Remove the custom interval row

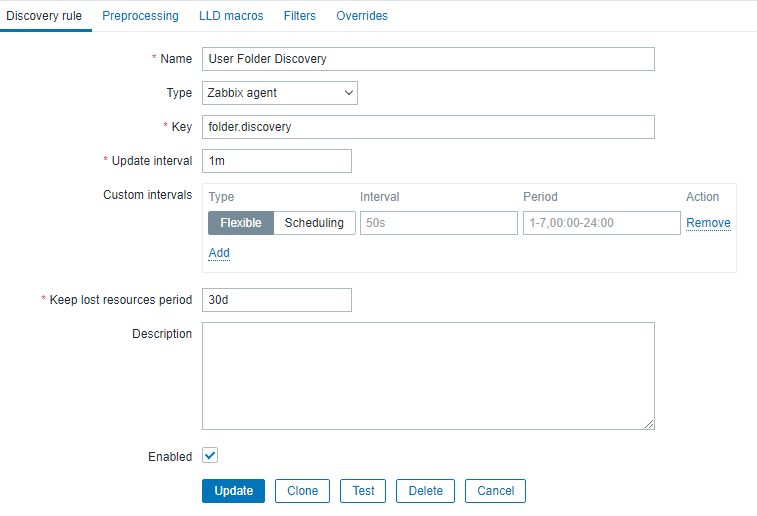click(708, 223)
